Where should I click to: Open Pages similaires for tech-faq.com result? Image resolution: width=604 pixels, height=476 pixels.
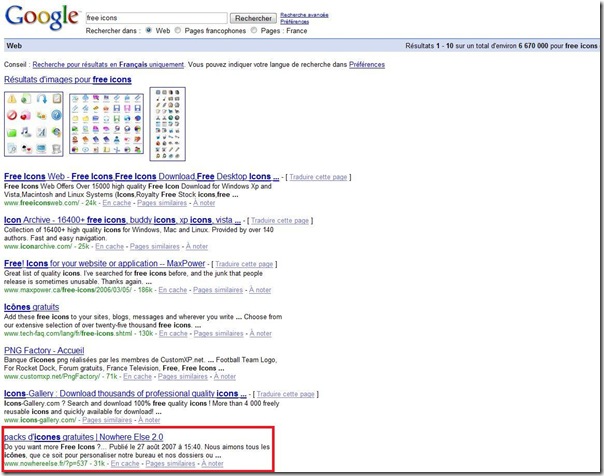point(218,334)
